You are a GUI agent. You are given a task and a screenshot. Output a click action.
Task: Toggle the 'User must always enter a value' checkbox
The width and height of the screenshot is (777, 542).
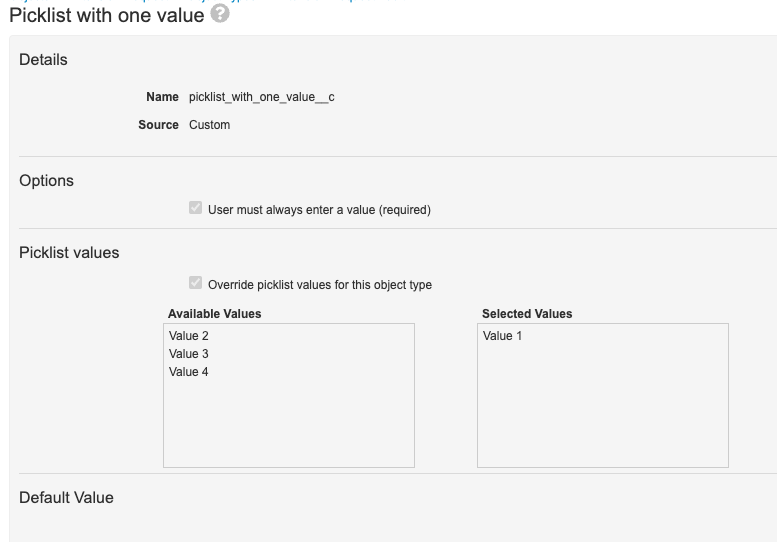tap(195, 209)
